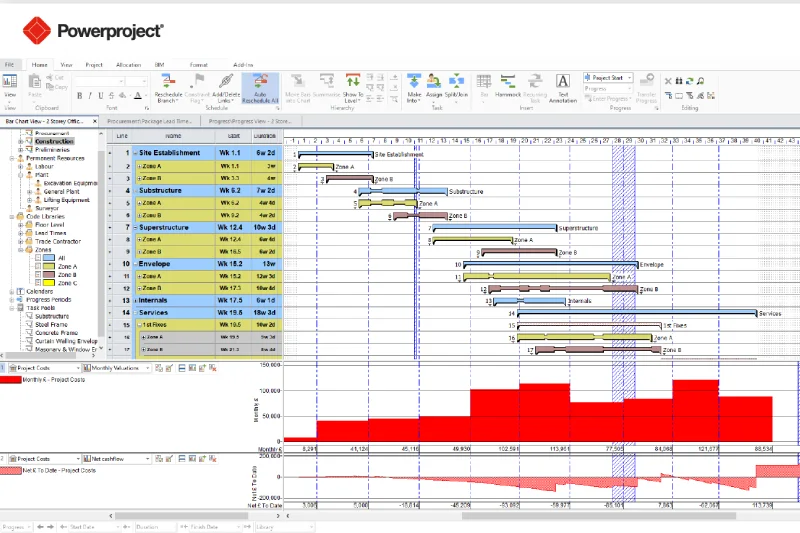Click the Zone A yellow-green colour swatch
800x533 pixels.
[x=49, y=266]
